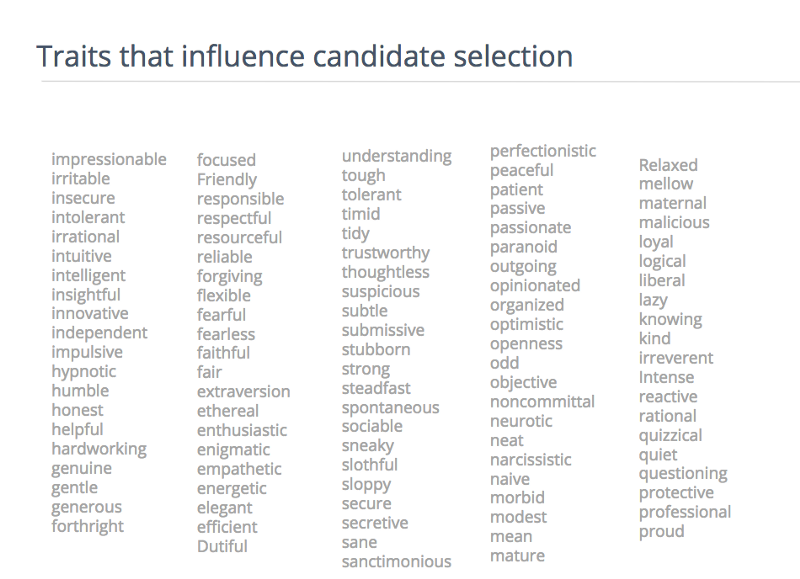Pick the 'noncommittal' trait
Screen dimensions: 800x579
point(542,402)
